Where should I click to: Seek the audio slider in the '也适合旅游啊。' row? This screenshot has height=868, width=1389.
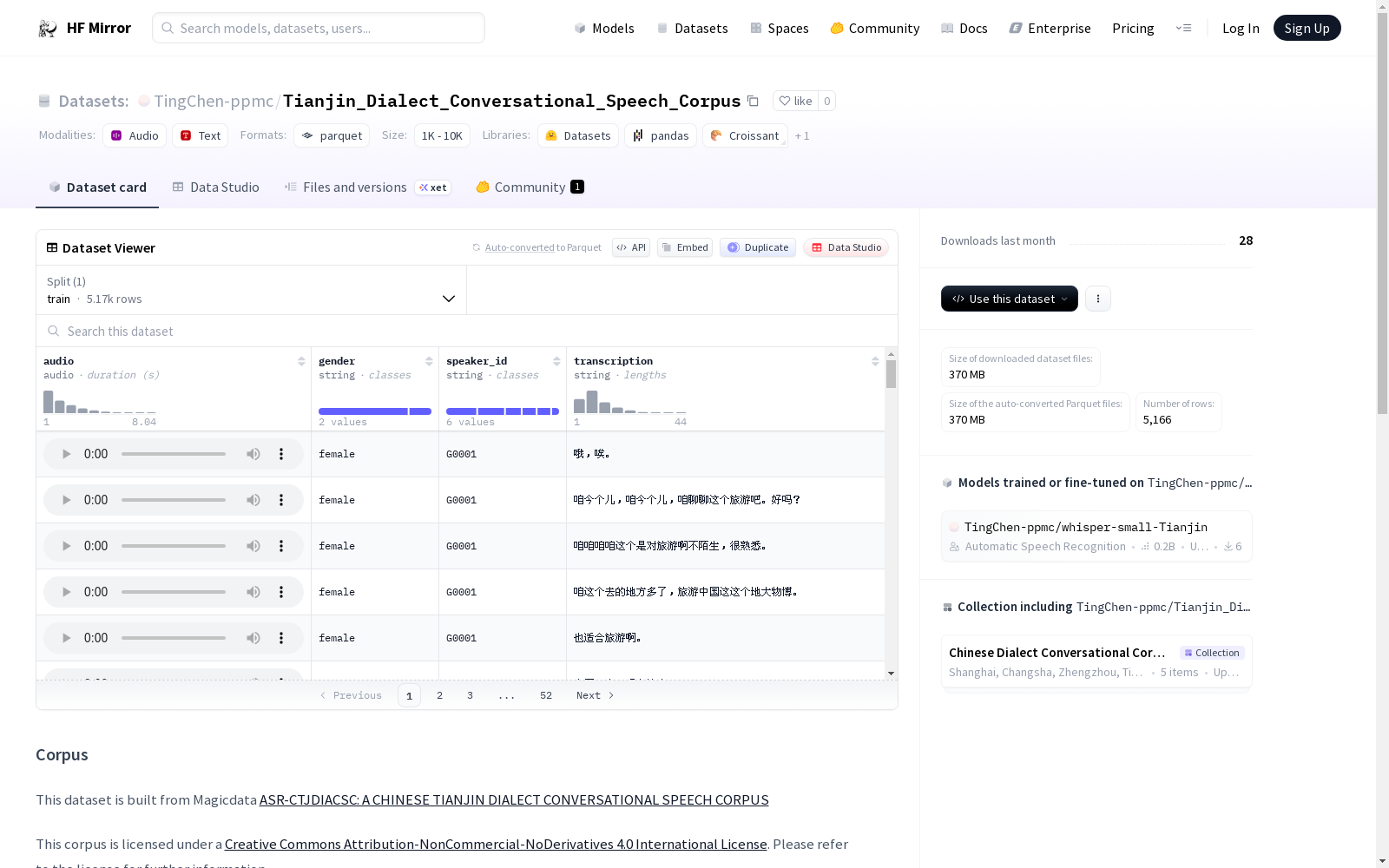174,638
